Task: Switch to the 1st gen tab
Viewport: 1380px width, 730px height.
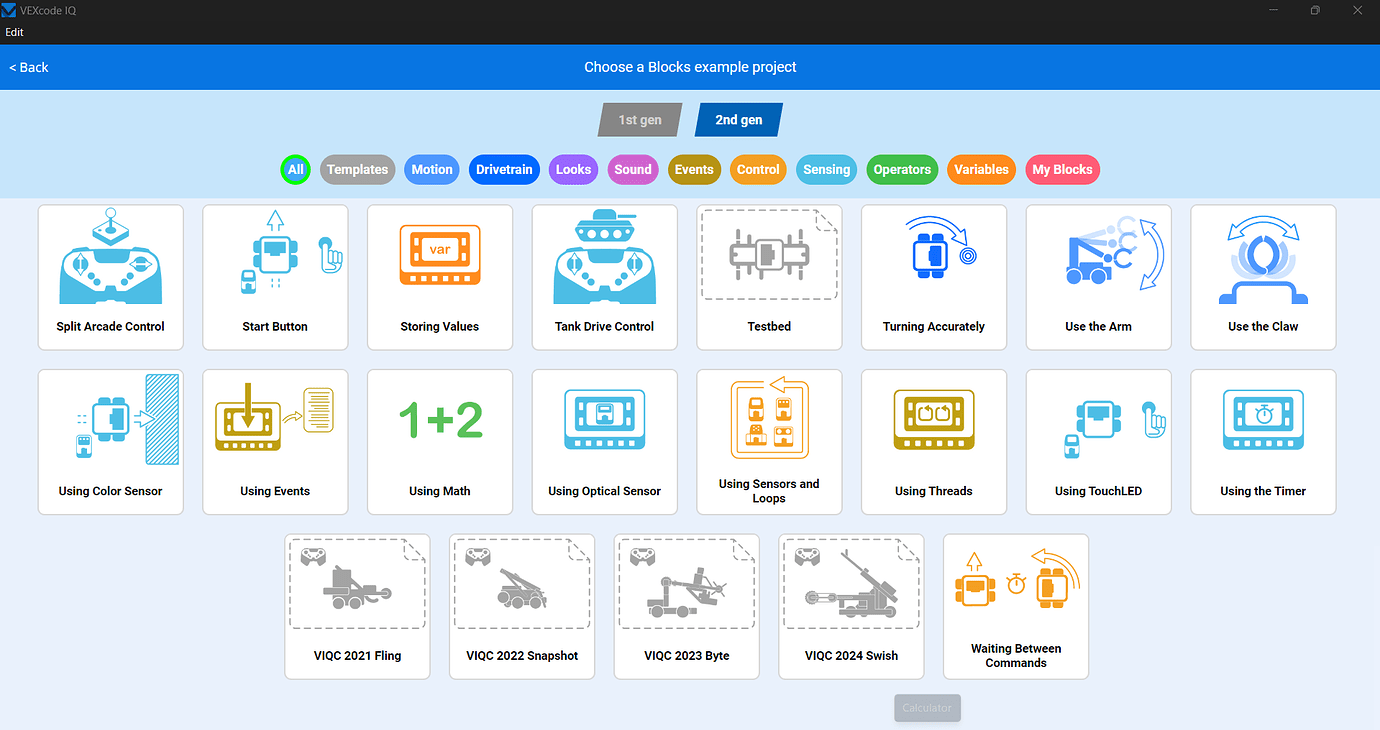Action: pos(639,119)
